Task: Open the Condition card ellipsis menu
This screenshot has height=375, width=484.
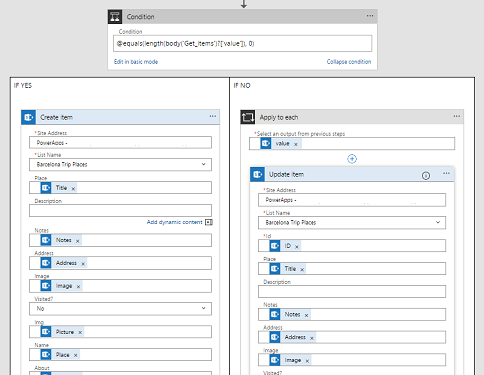Action: coord(370,16)
